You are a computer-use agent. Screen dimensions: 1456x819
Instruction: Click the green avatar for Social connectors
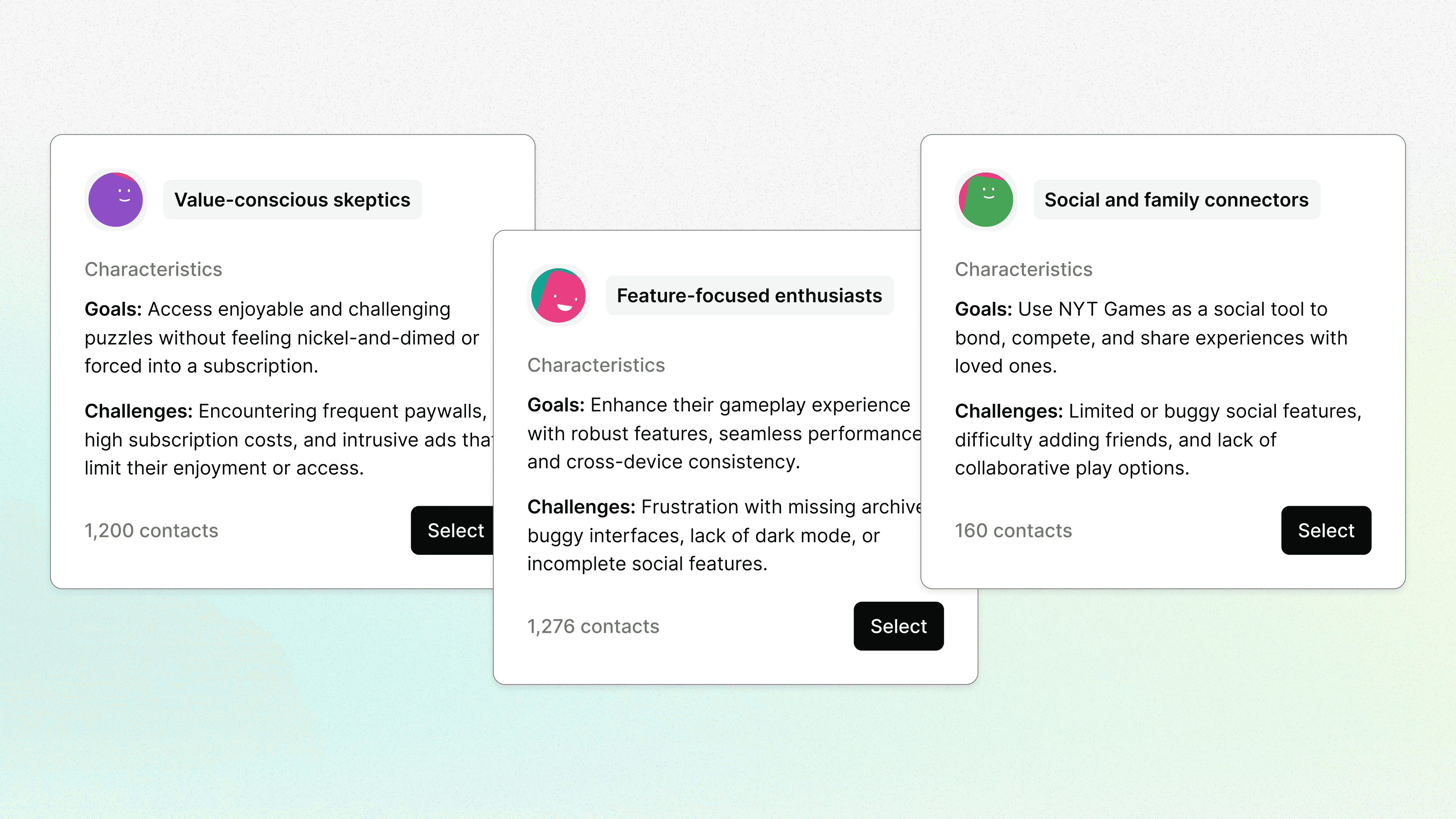point(986,199)
